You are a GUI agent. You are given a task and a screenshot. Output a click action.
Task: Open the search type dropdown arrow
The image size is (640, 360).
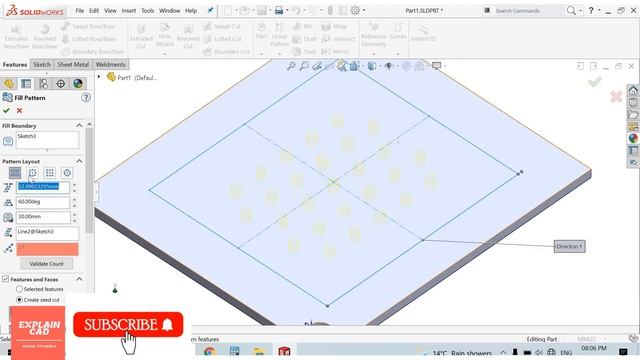580,11
